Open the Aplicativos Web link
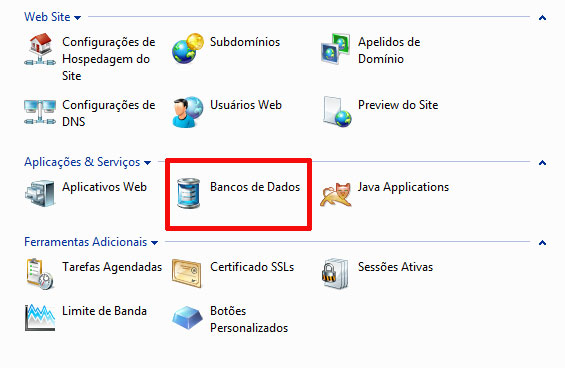Image resolution: width=565 pixels, height=368 pixels. coord(104,187)
